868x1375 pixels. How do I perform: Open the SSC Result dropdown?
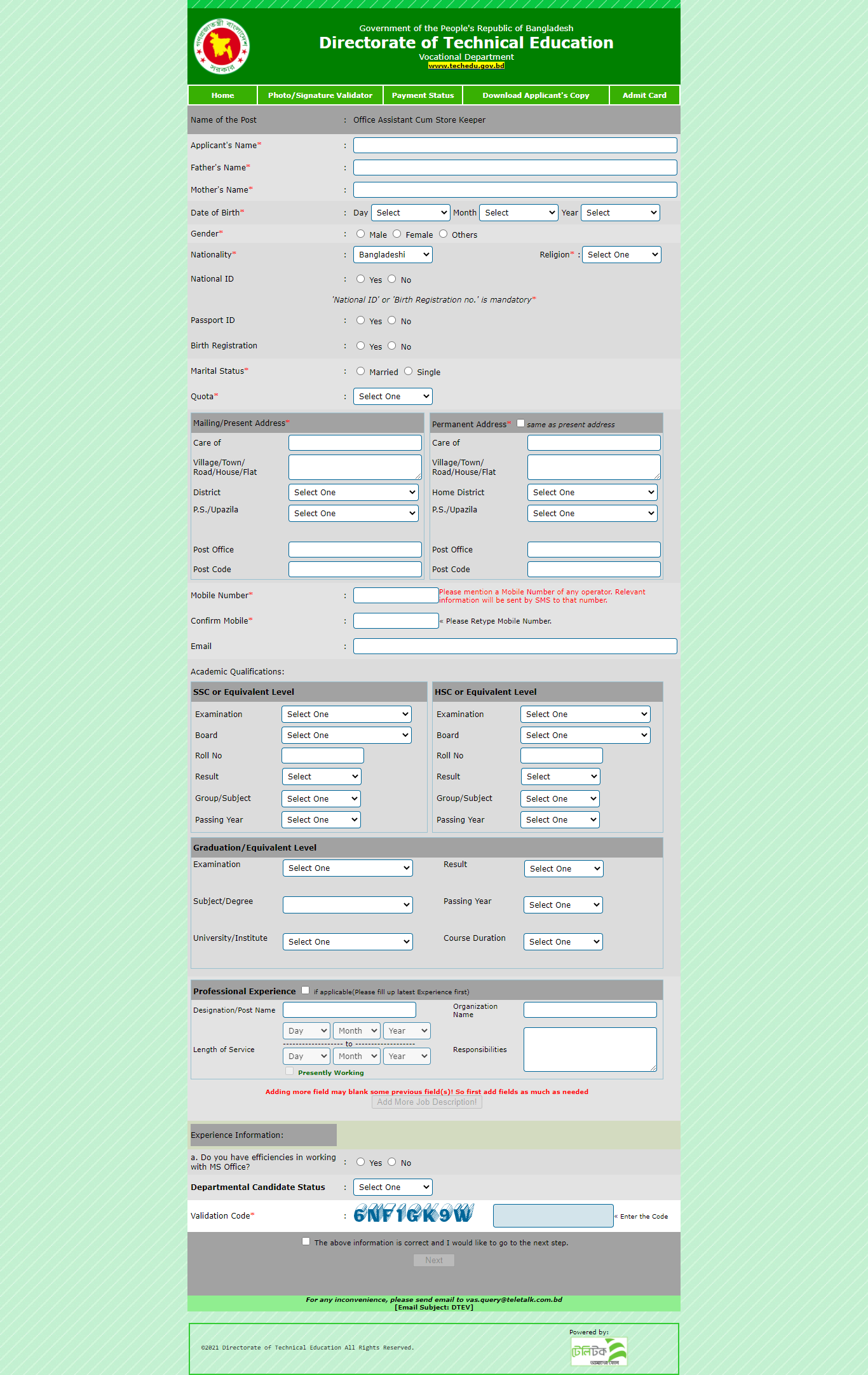tap(322, 777)
